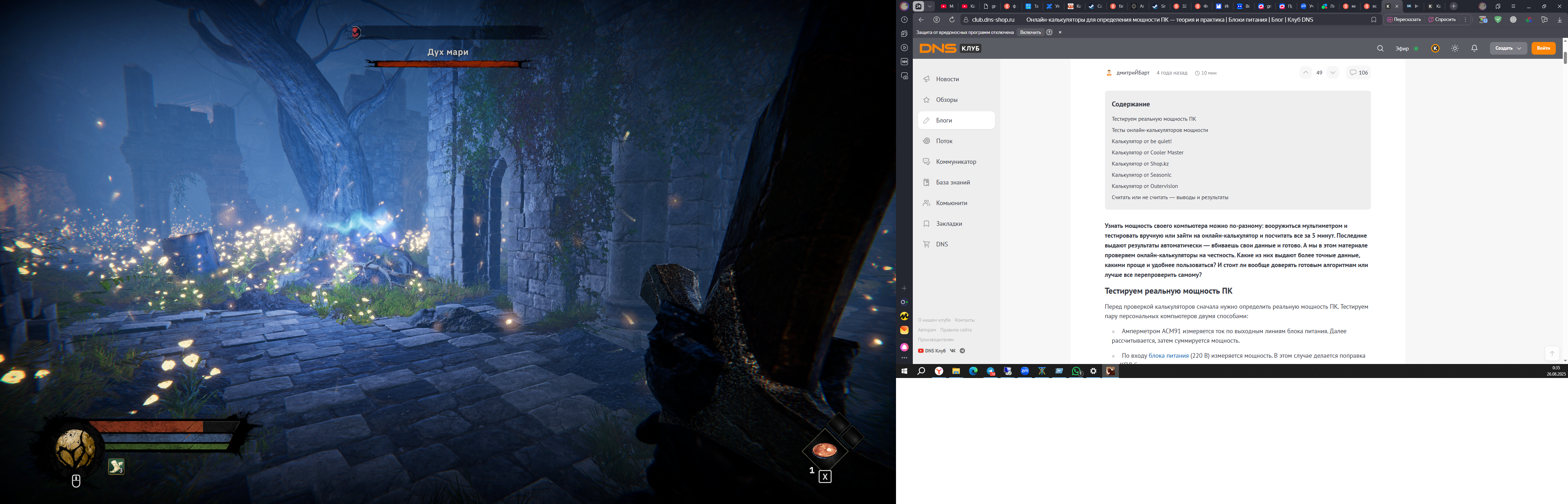
Task: Click the browser downloads arrow icon
Action: click(x=1560, y=20)
